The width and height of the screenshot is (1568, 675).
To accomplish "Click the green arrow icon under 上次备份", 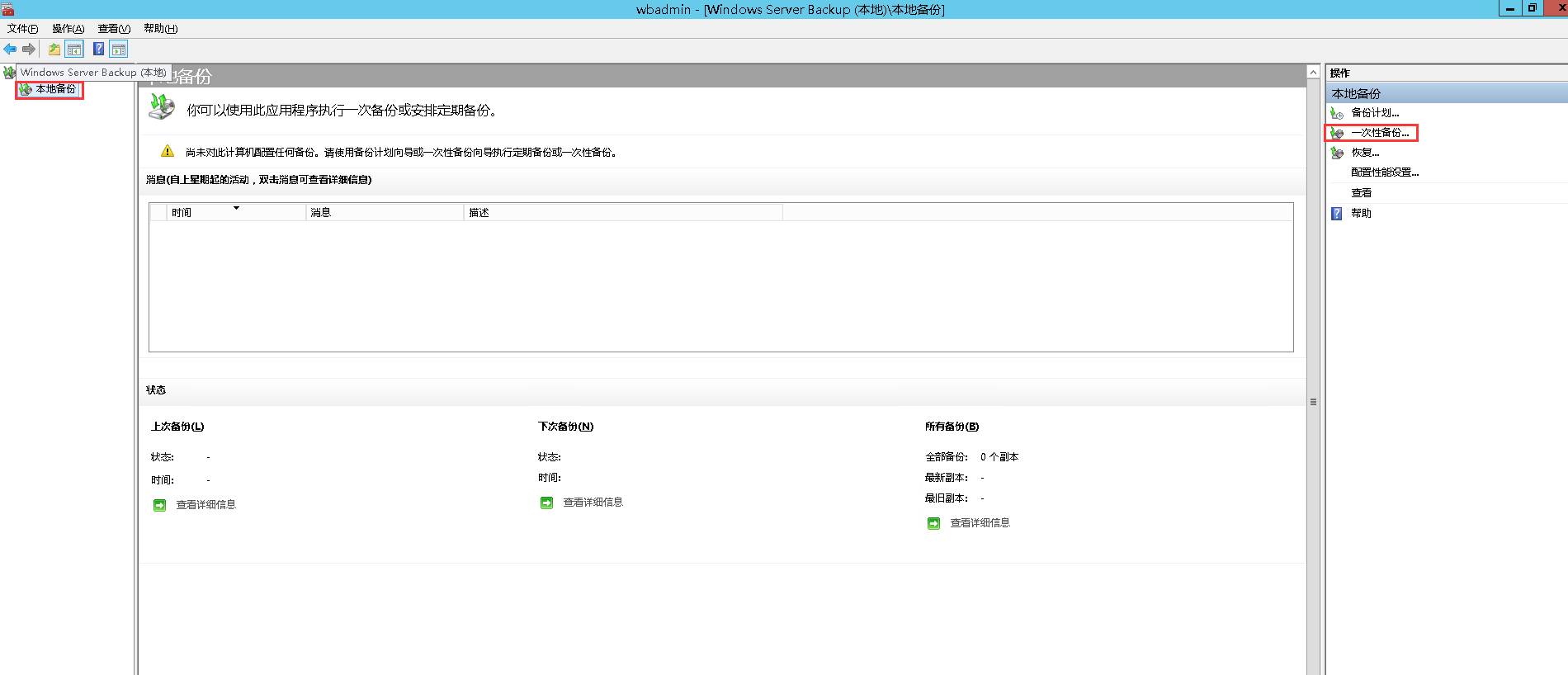I will point(160,505).
